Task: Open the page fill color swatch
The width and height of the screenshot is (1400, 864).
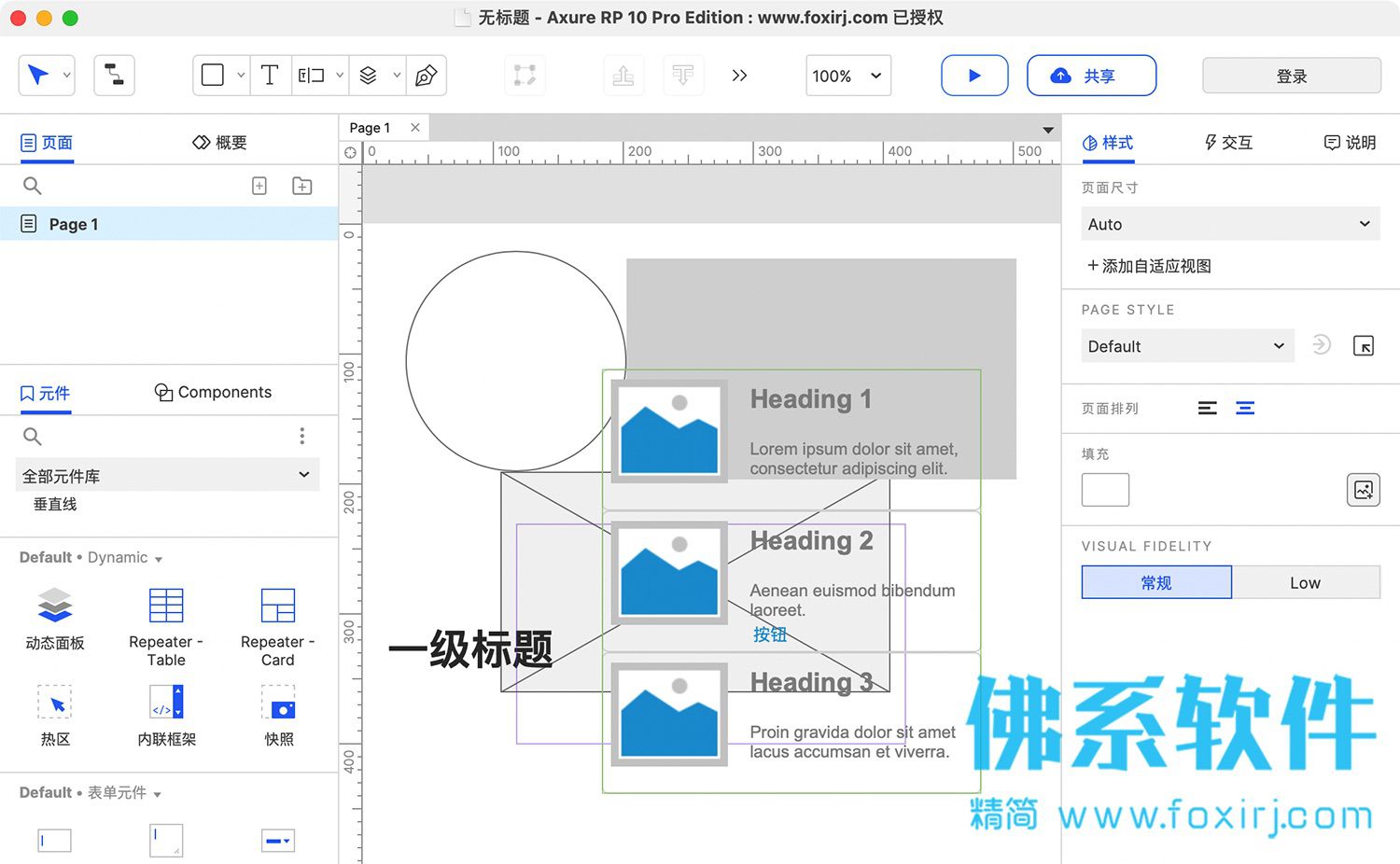Action: click(1105, 490)
